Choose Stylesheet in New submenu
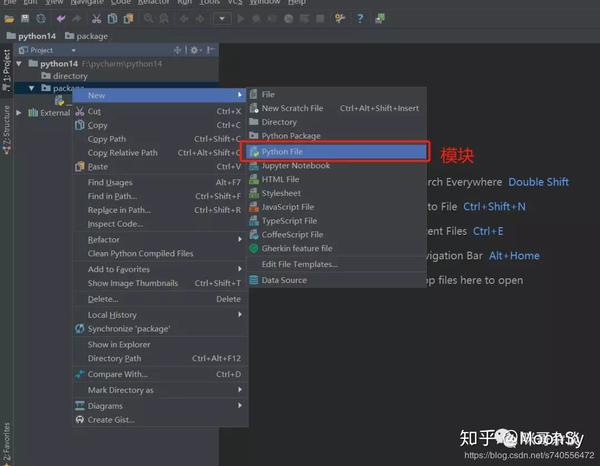 click(336, 193)
